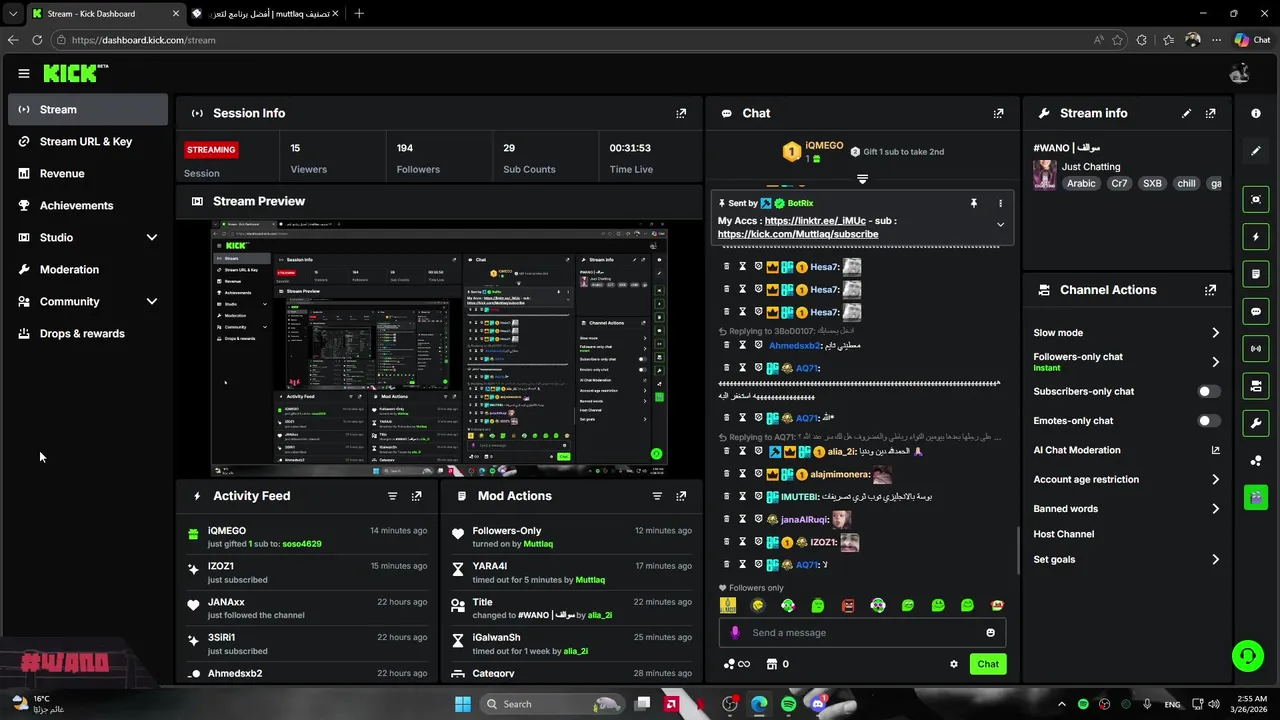This screenshot has width=1280, height=720.
Task: Open the hamburger menu beside the Kick logo
Action: [24, 73]
